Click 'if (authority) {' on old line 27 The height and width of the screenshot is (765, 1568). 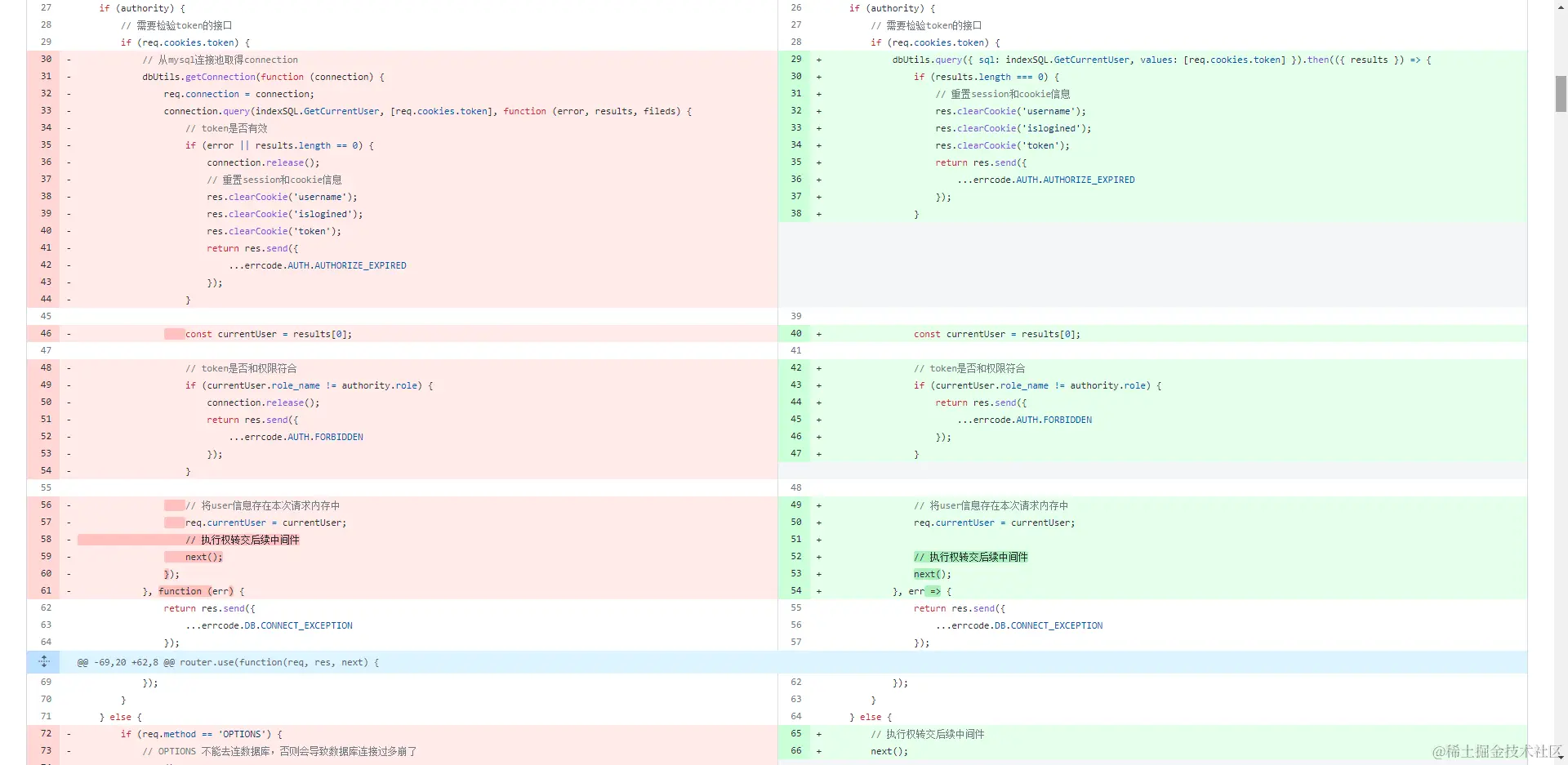[142, 8]
